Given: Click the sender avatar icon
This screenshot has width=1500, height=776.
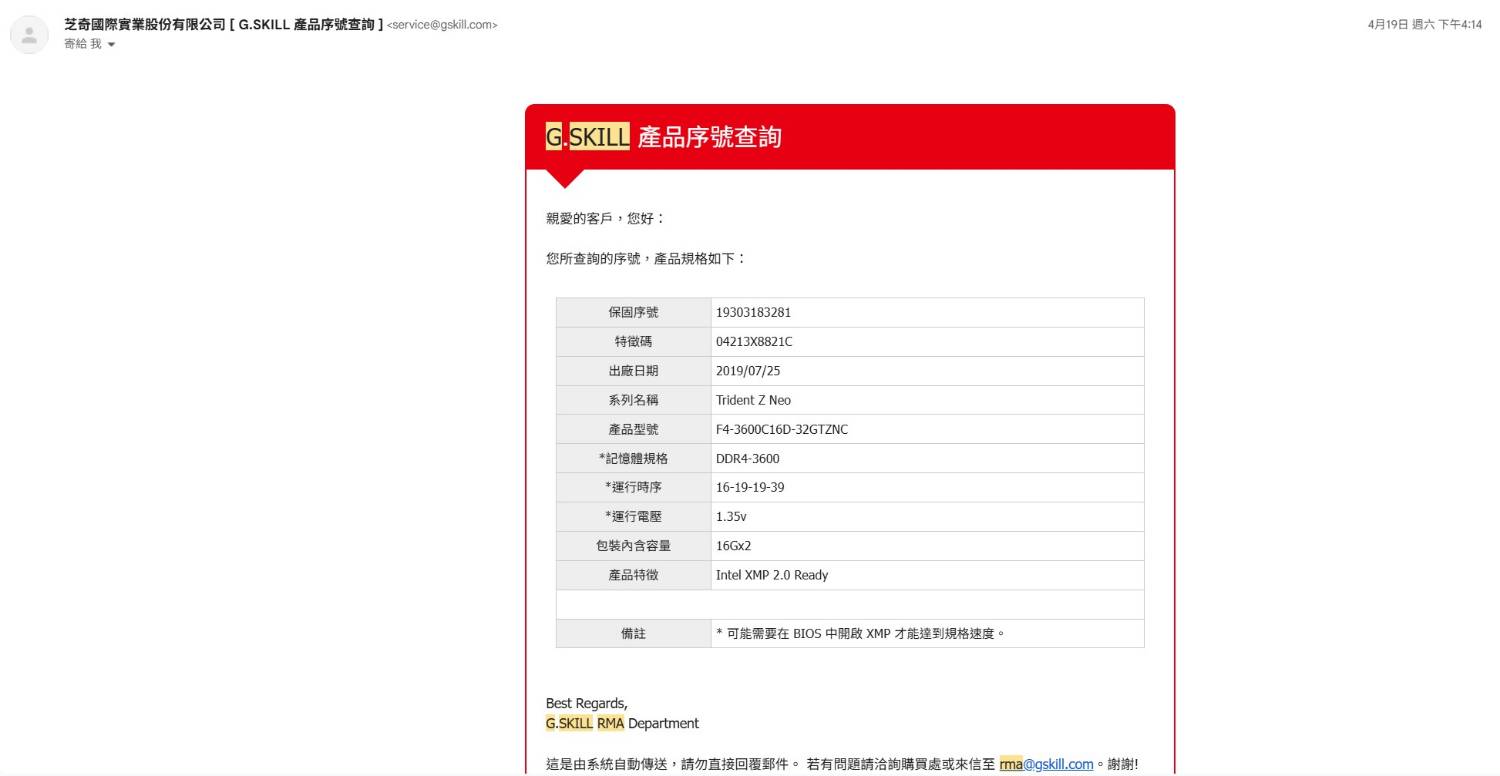Looking at the screenshot, I should (29, 35).
